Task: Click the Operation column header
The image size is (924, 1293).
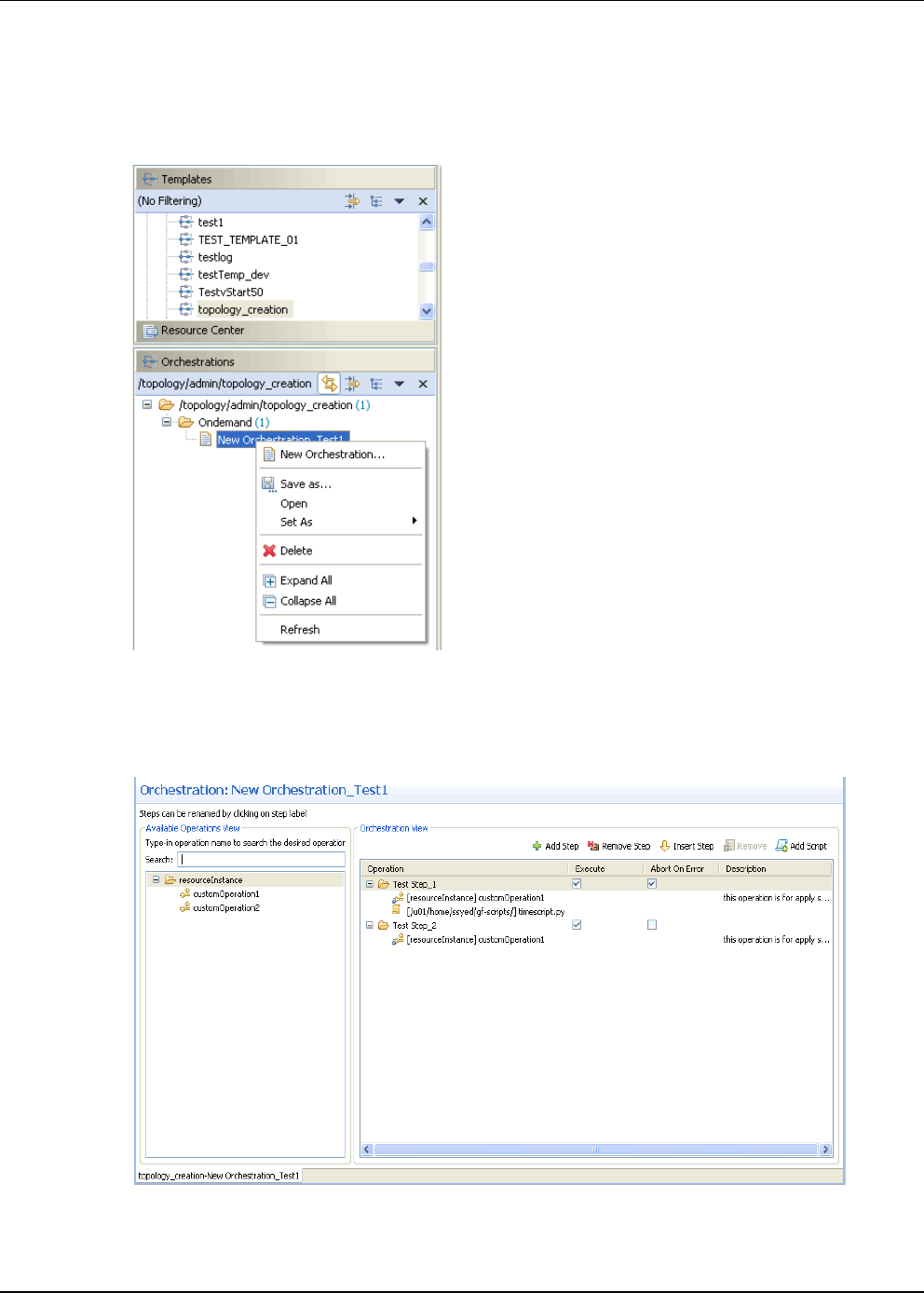Action: click(x=465, y=868)
